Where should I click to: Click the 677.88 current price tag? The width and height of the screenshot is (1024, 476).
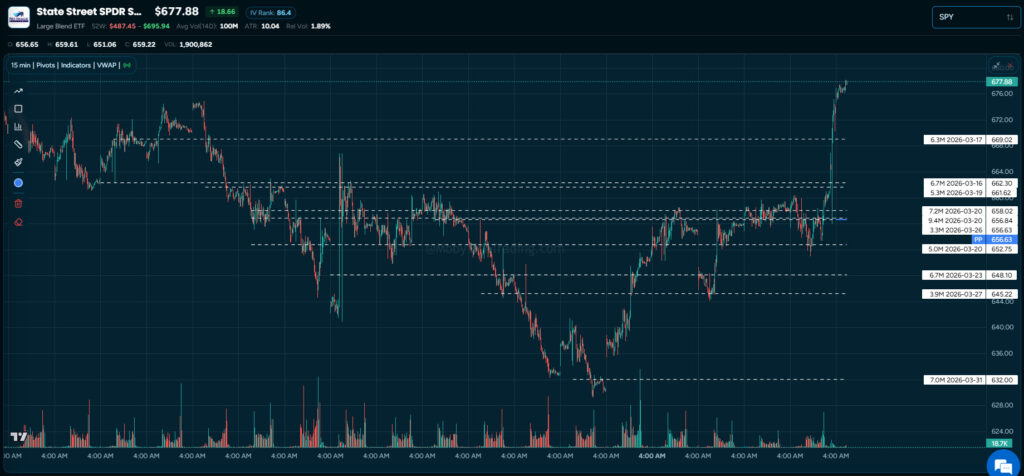[x=1001, y=81]
